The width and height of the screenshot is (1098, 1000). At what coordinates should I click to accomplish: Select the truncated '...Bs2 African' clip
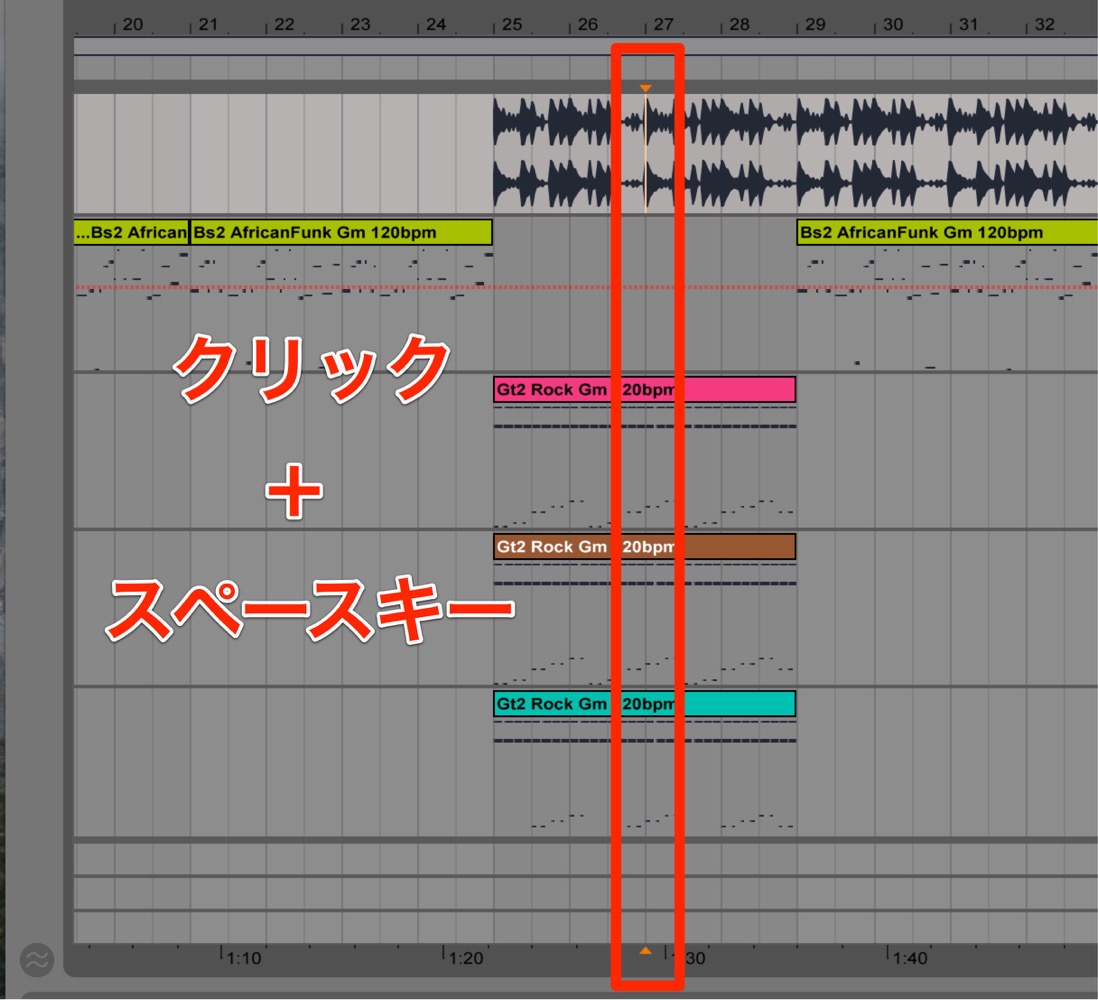[132, 232]
